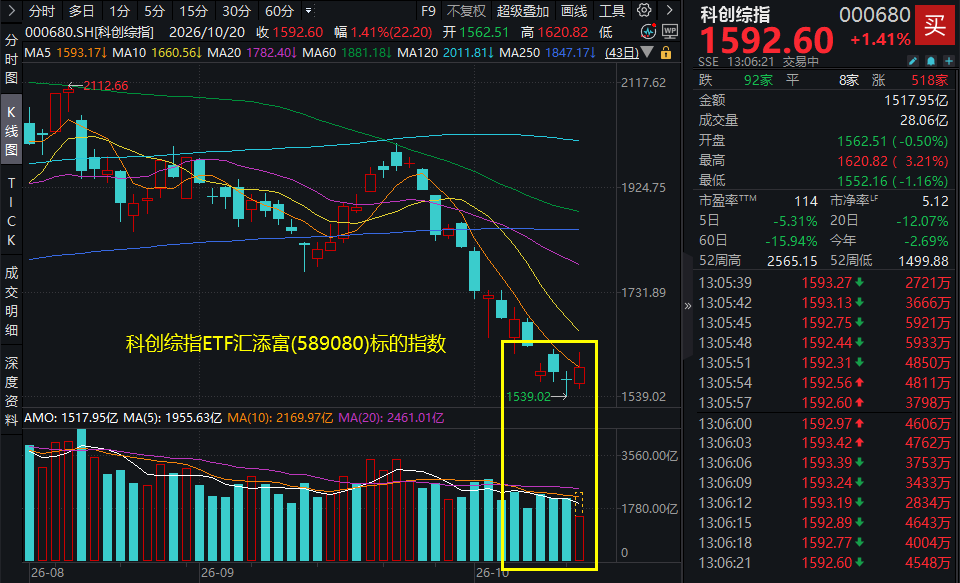Click the pulse diagnostic icon with red dot

pyautogui.click(x=648, y=32)
